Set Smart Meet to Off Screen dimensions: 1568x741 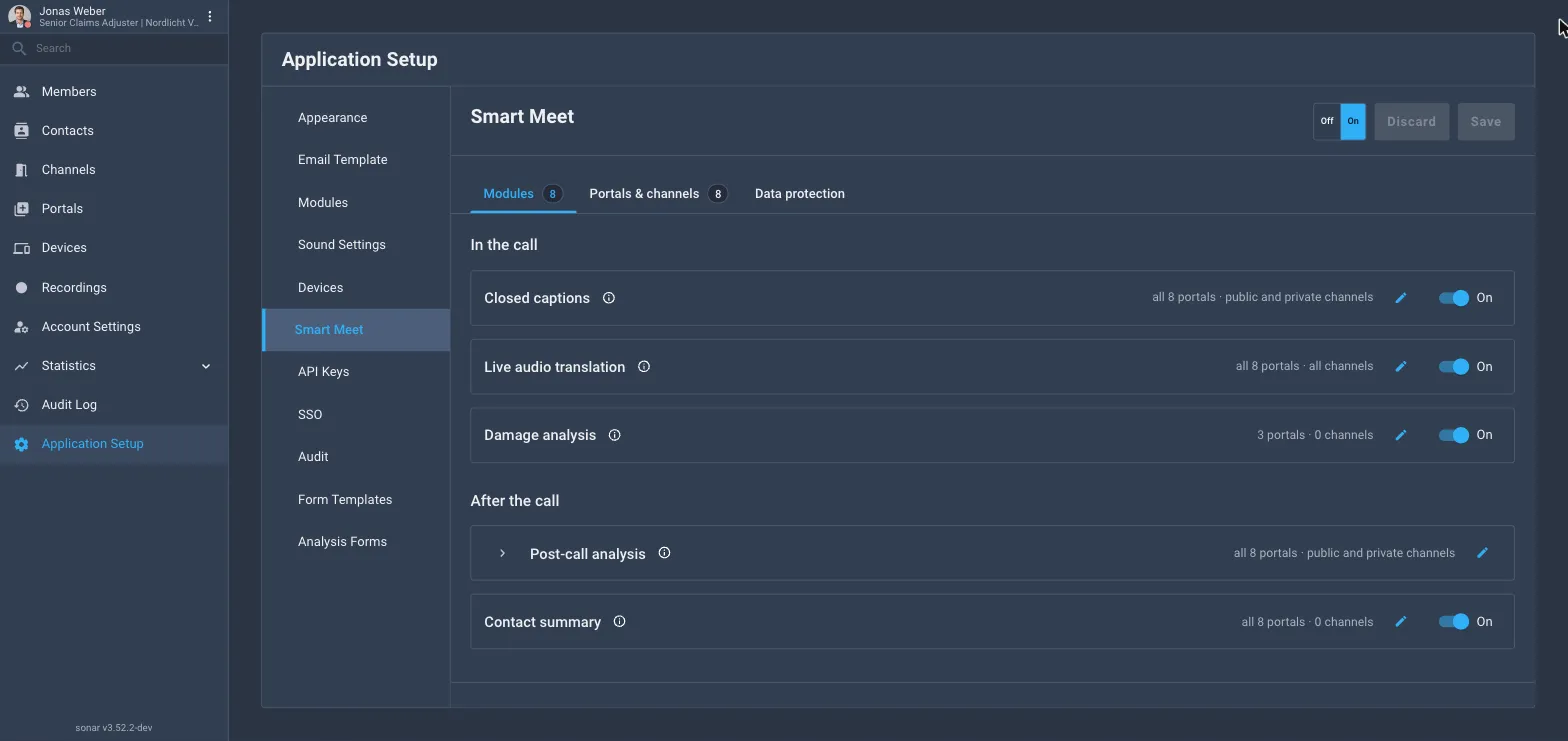(x=1327, y=121)
